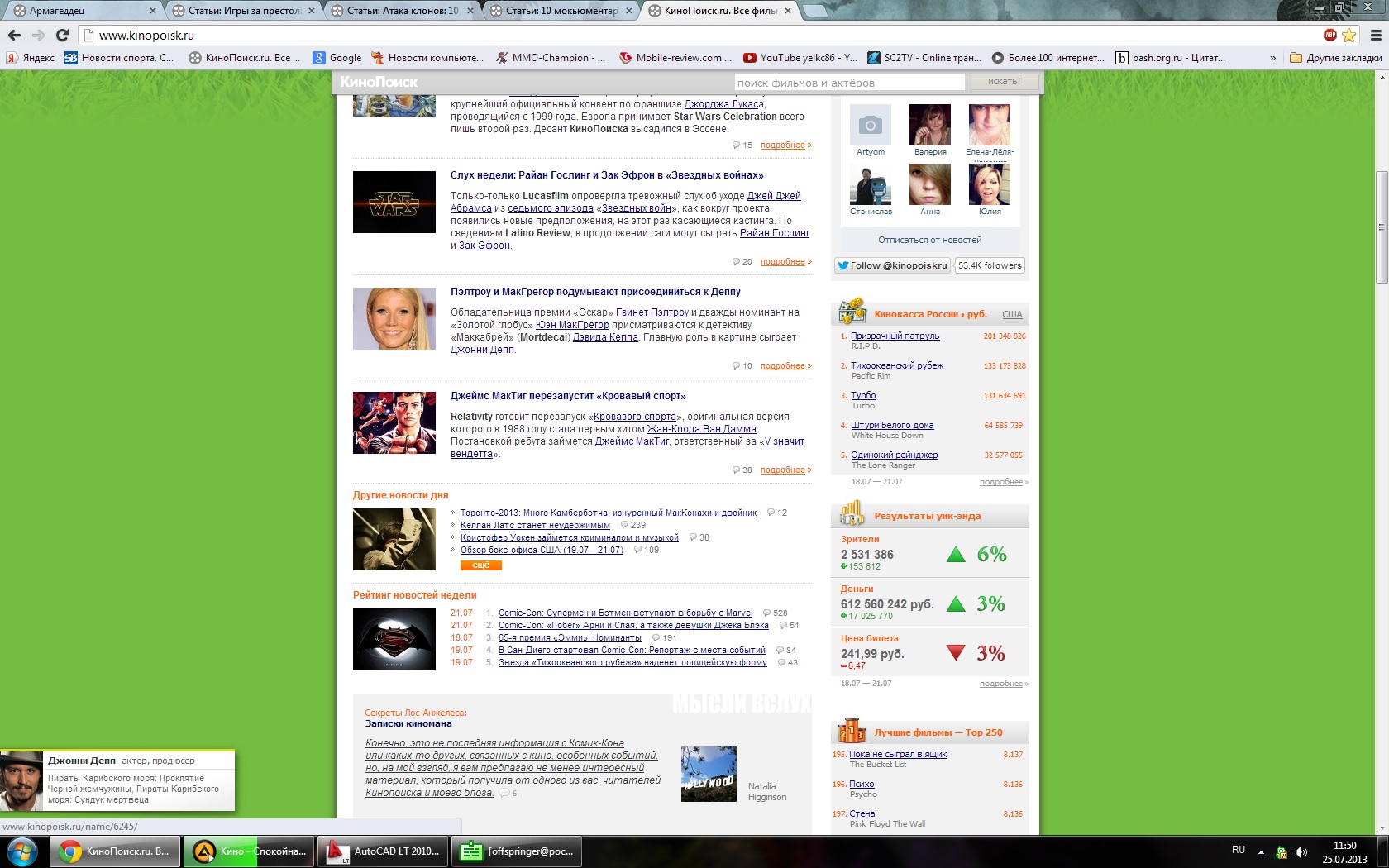This screenshot has height=868, width=1389.
Task: Open the Одинокий рейнджер link
Action: pos(895,455)
